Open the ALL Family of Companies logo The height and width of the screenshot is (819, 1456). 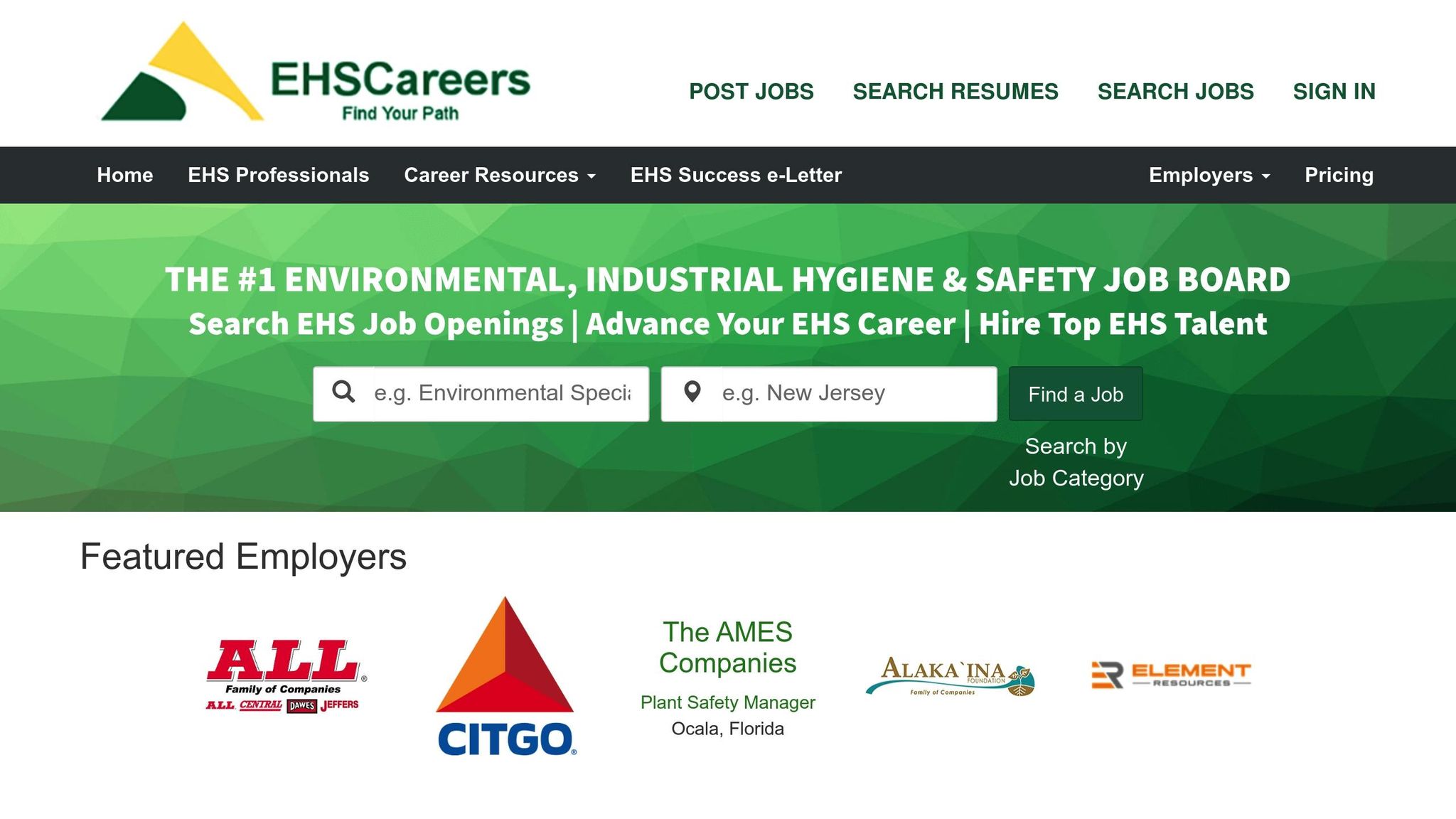click(286, 675)
